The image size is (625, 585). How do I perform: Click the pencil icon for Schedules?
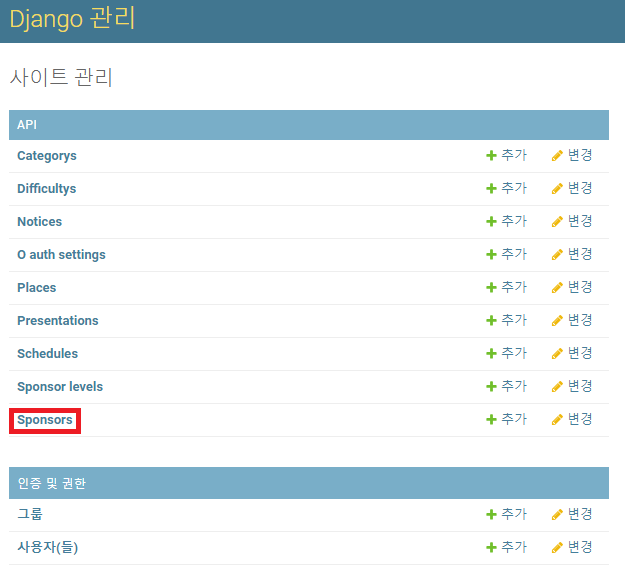557,354
